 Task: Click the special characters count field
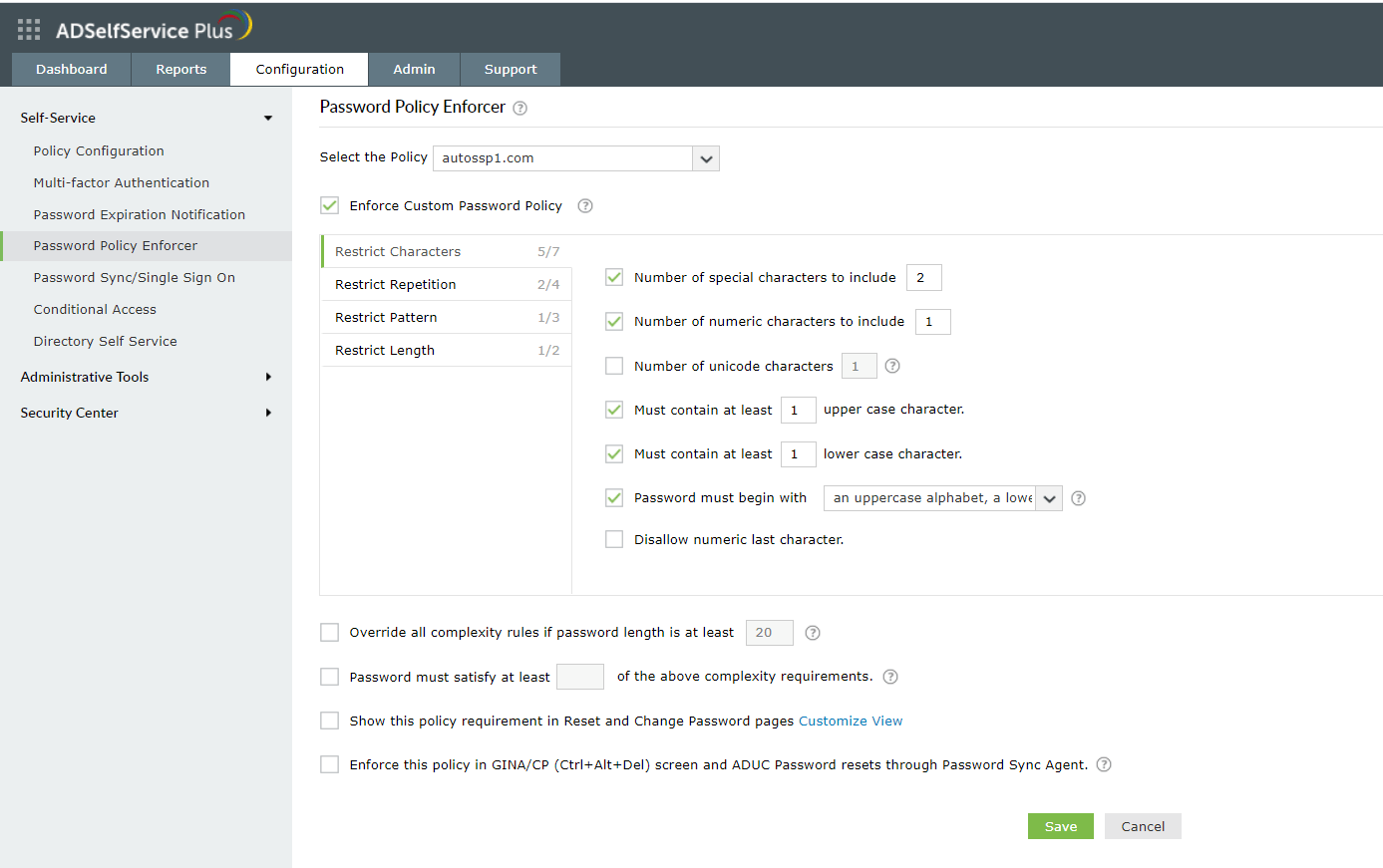tap(923, 277)
